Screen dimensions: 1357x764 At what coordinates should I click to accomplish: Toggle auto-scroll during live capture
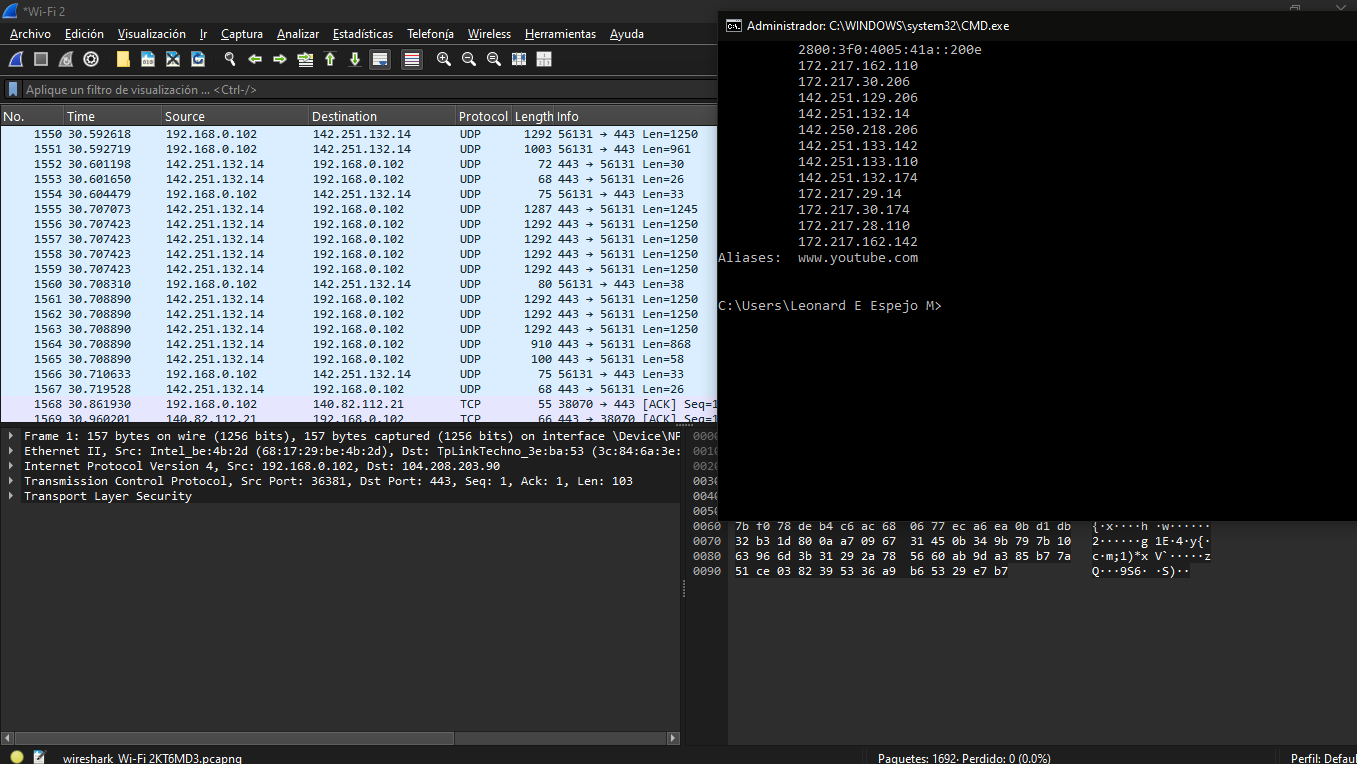380,59
